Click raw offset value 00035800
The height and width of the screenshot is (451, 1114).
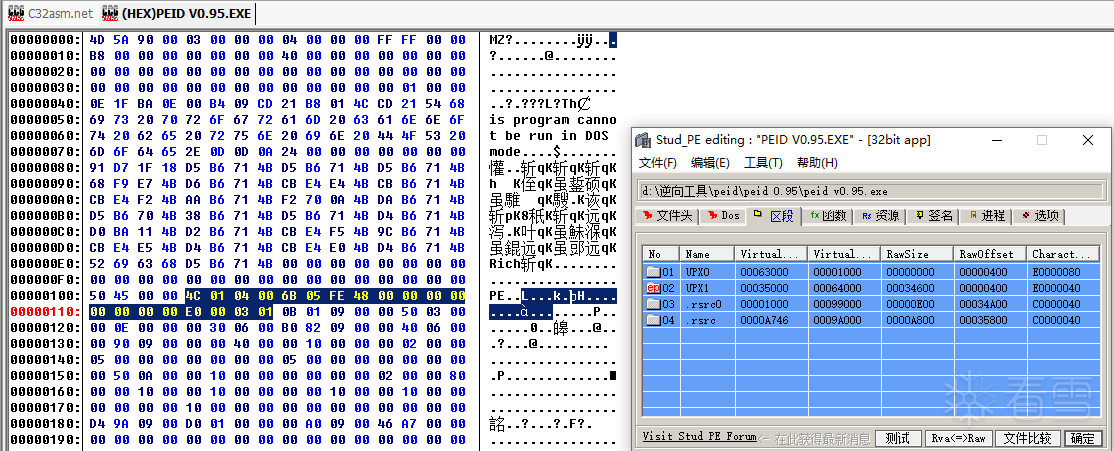click(985, 321)
